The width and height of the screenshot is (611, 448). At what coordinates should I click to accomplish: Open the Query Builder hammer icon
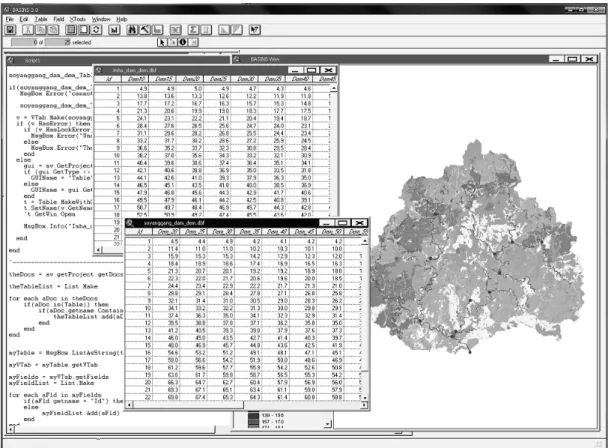tap(145, 30)
